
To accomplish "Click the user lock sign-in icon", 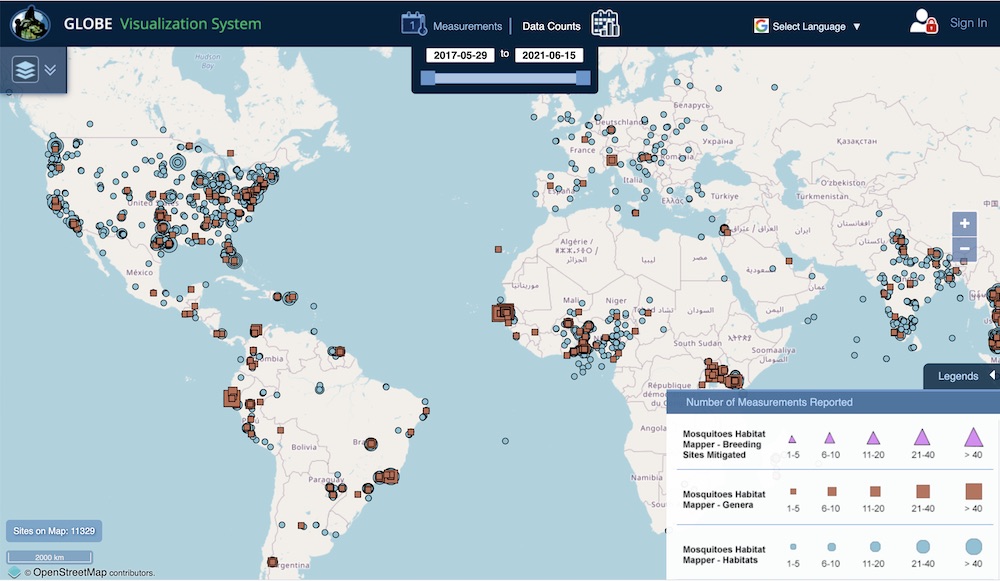I will pos(923,22).
